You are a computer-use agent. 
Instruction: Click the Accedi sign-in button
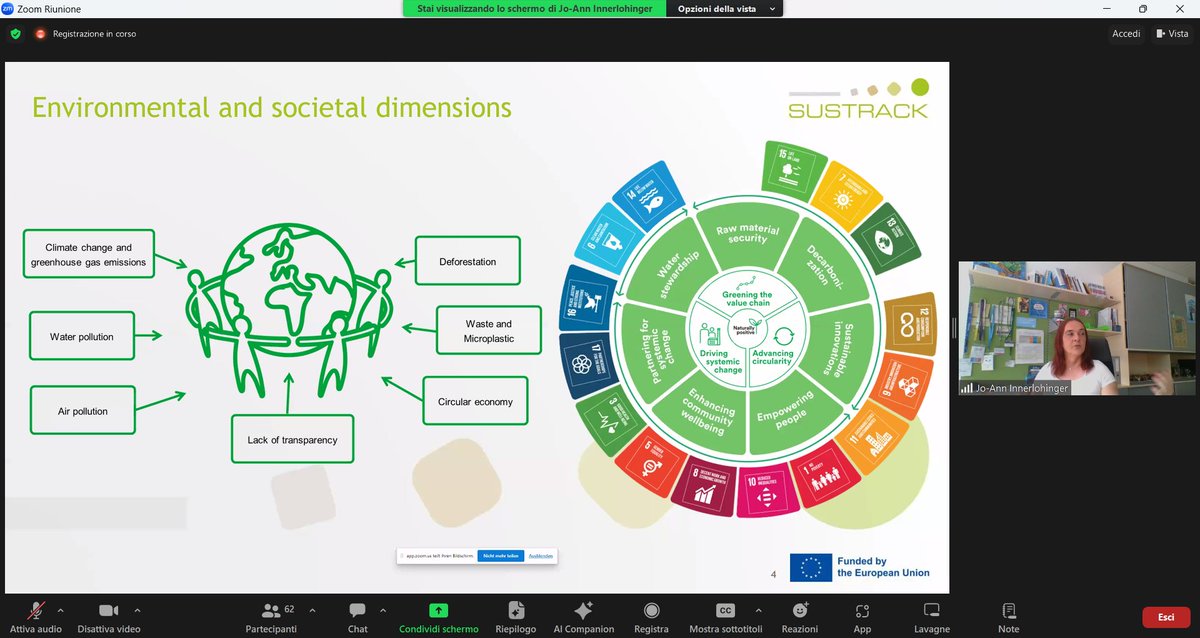point(1126,33)
